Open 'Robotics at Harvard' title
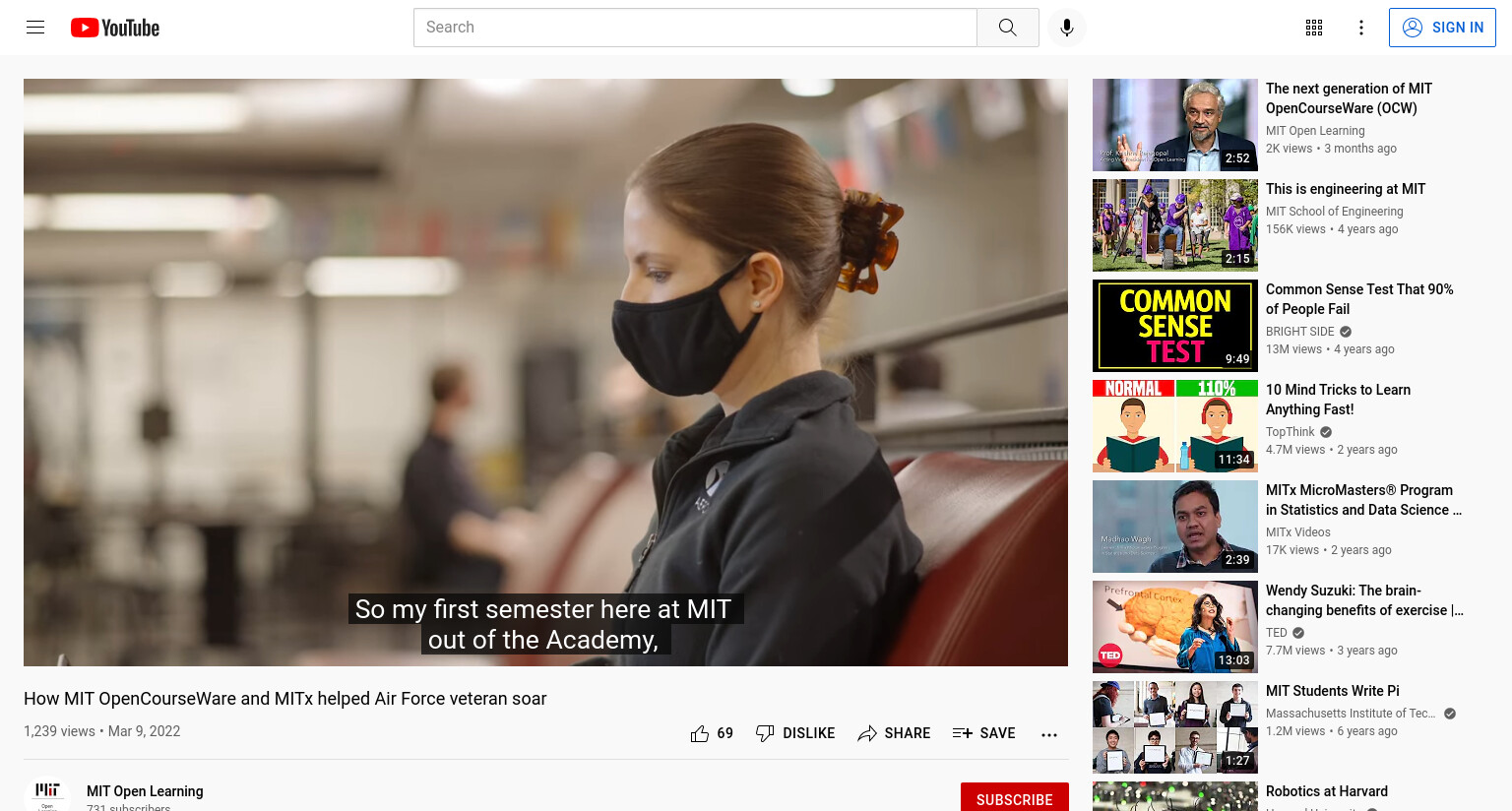 click(1327, 791)
